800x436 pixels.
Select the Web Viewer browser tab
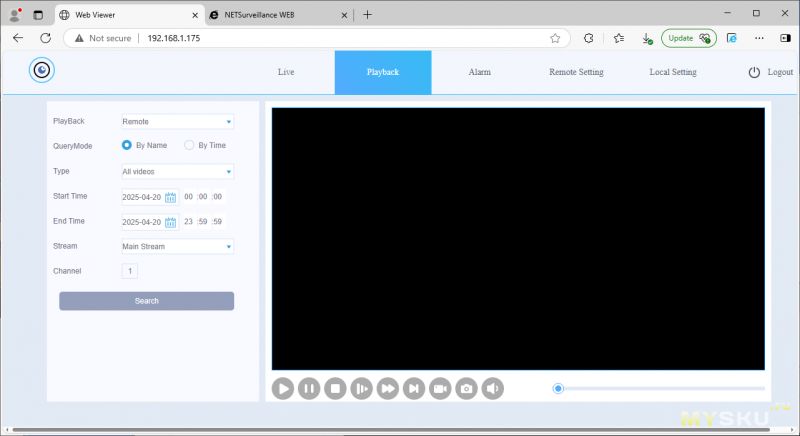130,15
